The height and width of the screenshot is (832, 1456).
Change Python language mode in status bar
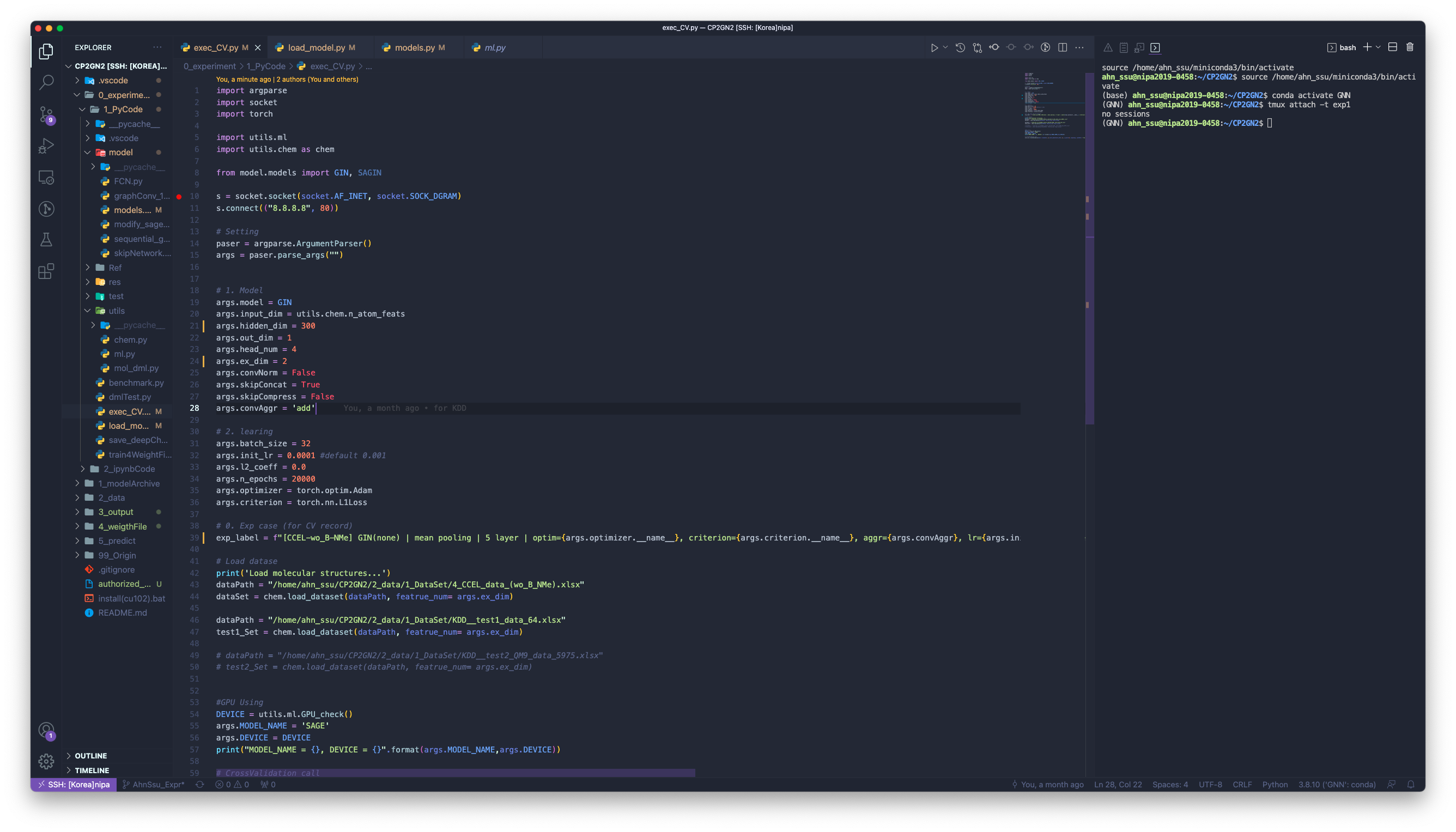pos(1275,785)
